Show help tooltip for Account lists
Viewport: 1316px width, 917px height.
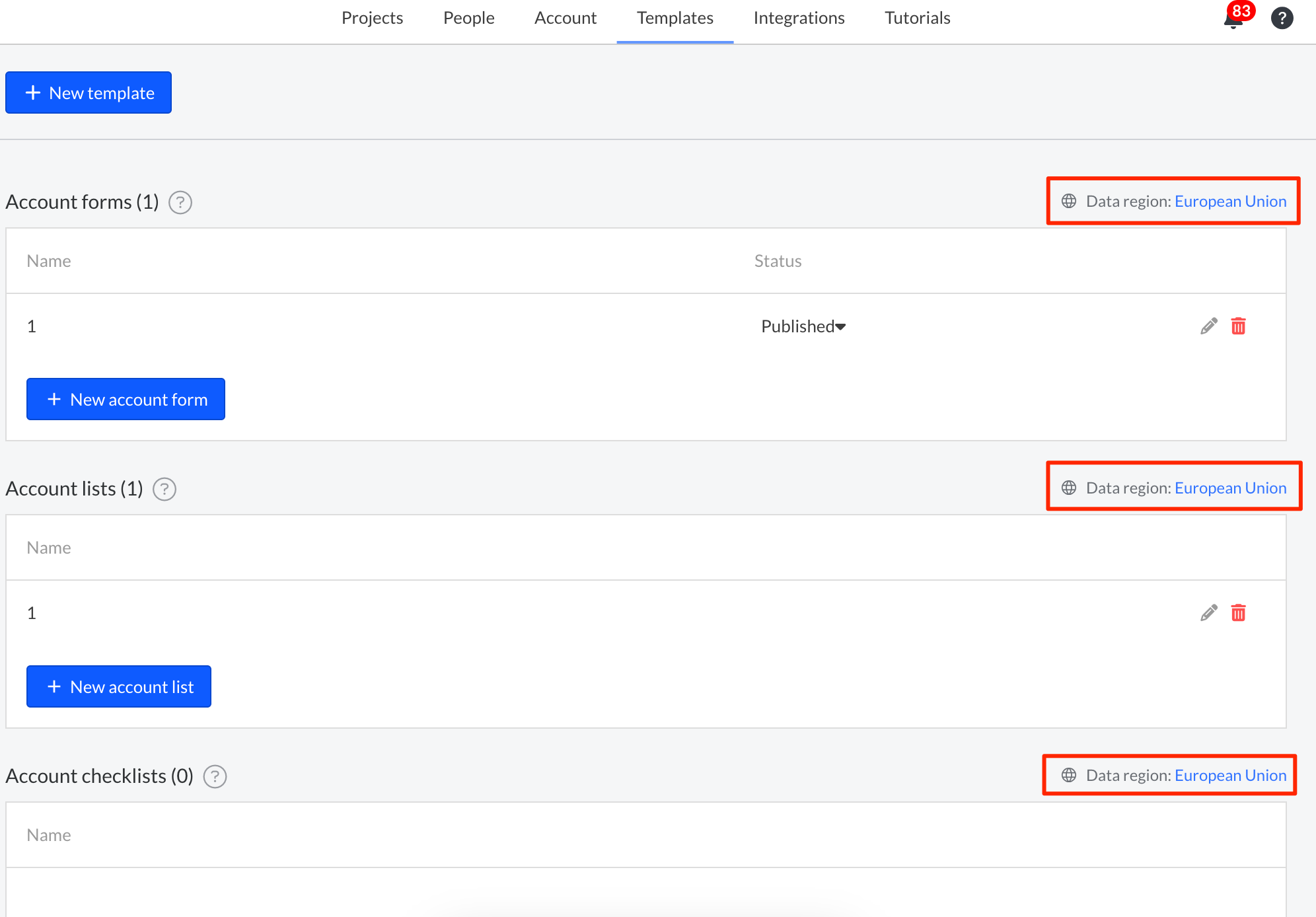click(164, 489)
